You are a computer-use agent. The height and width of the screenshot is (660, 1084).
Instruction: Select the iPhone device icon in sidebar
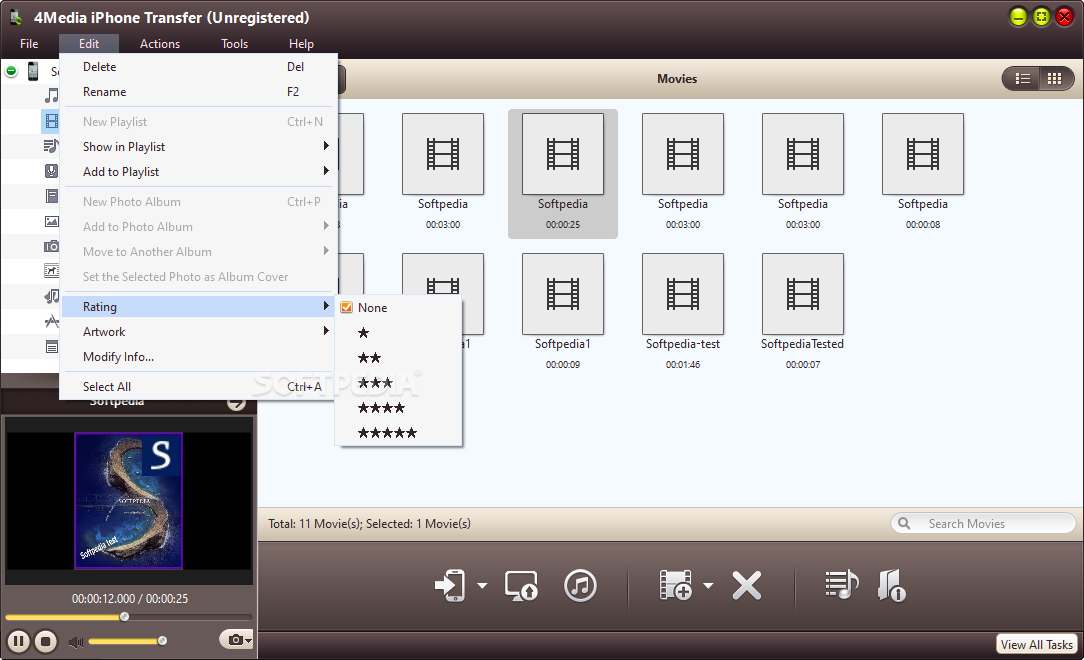[32, 70]
